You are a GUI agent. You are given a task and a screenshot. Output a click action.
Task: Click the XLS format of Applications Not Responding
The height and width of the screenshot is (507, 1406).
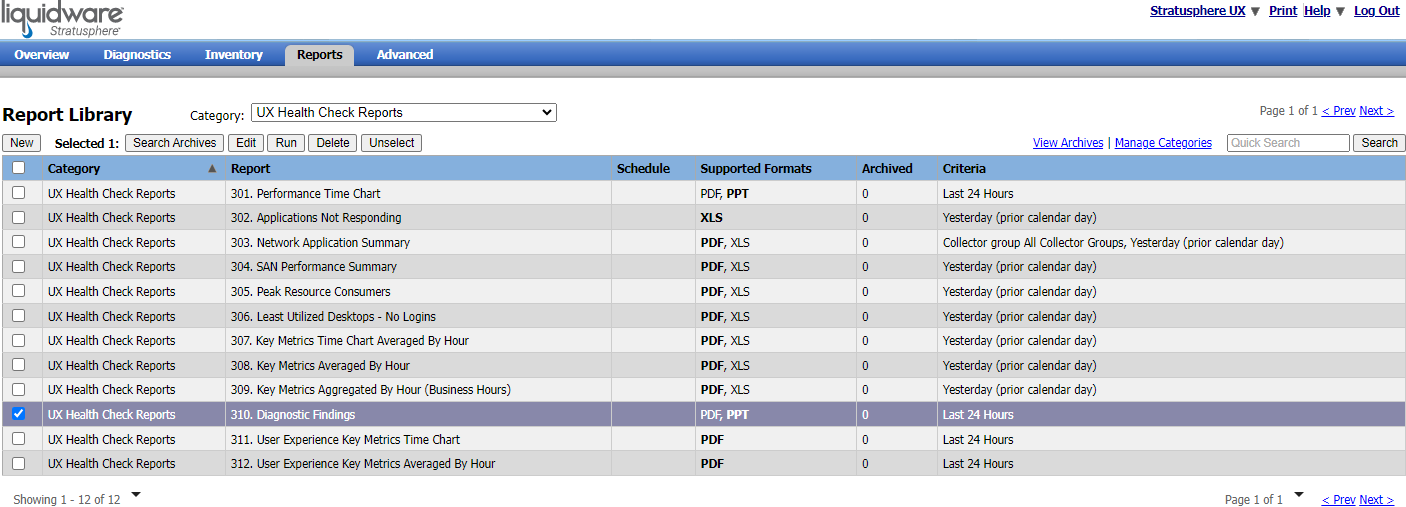click(x=712, y=218)
